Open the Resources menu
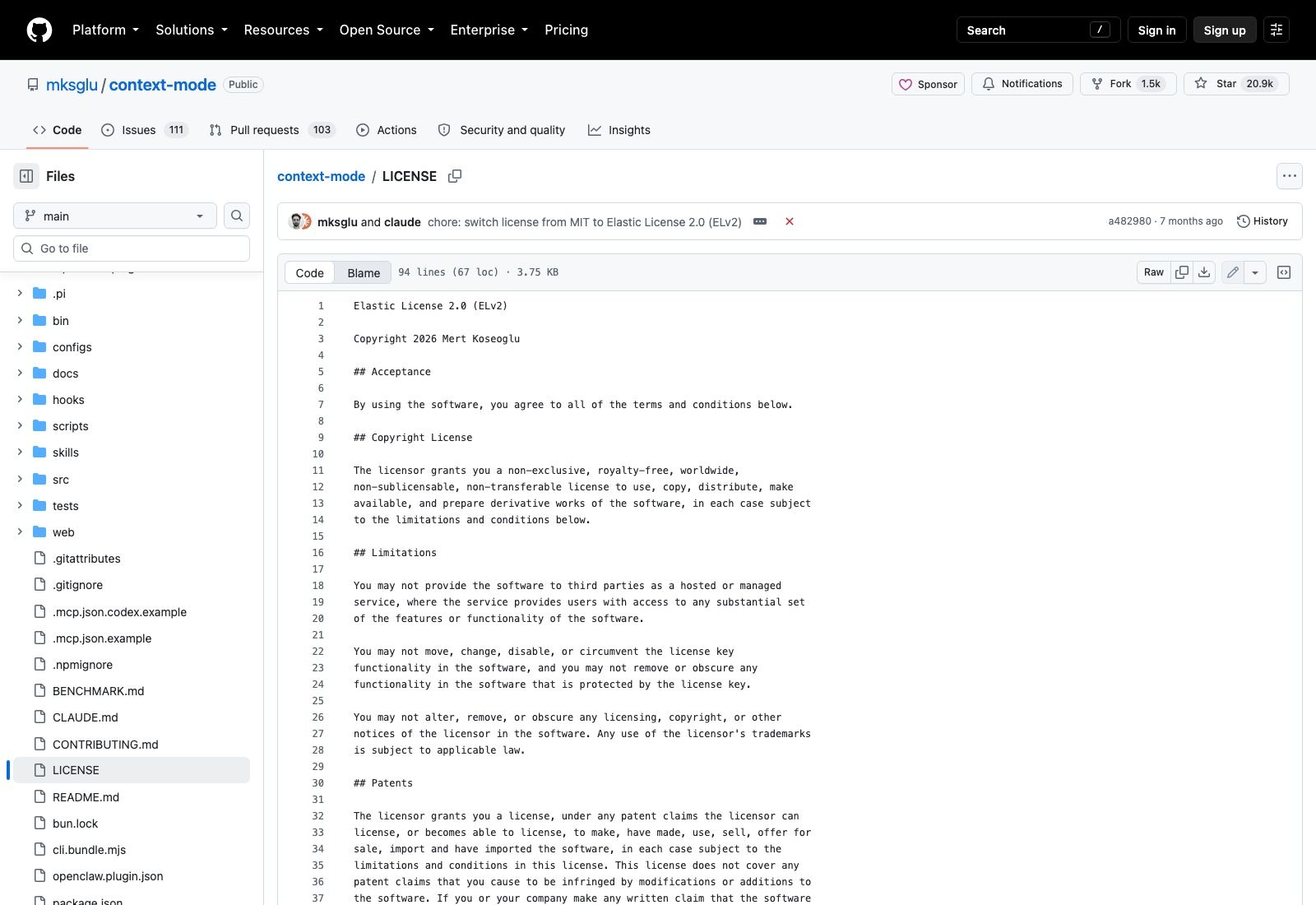1316x905 pixels. point(284,30)
